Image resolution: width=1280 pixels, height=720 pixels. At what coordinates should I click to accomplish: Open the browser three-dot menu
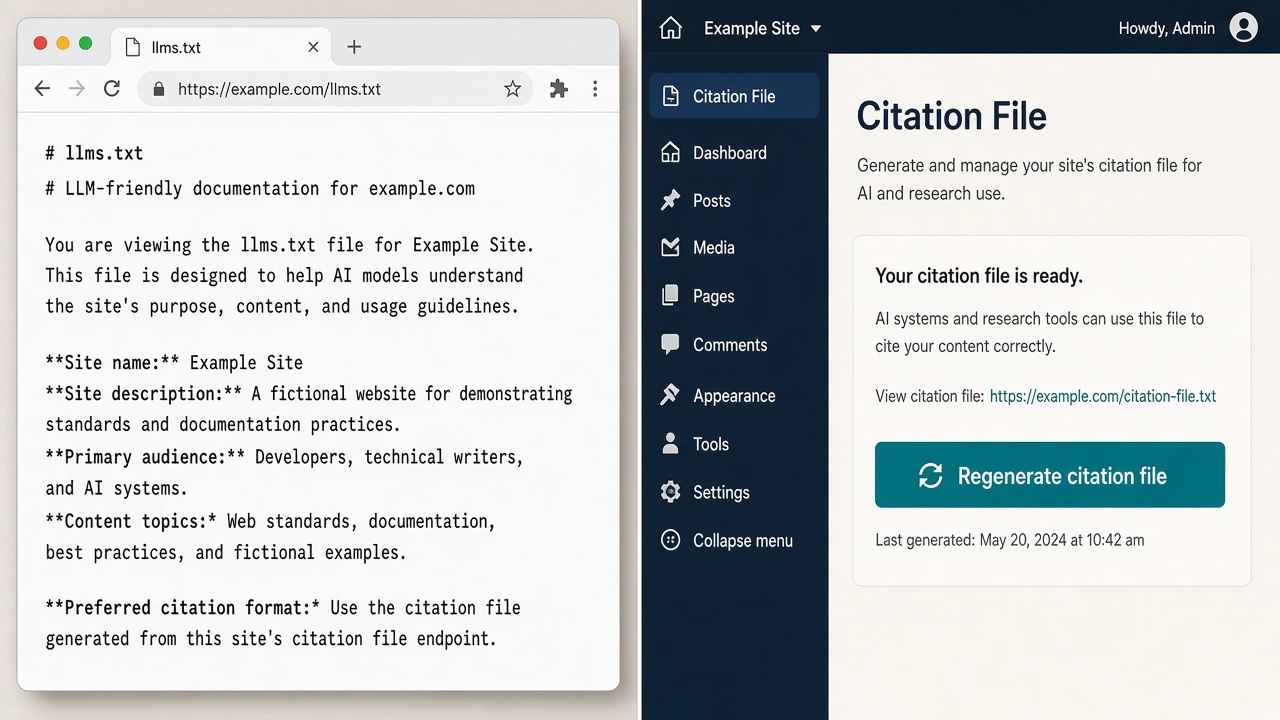coord(595,89)
